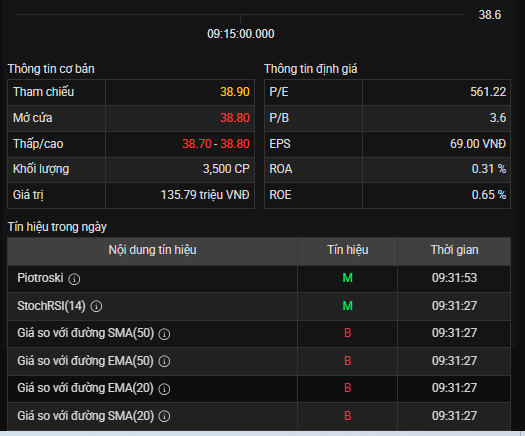Click the info icon next to Piotroski

(x=74, y=279)
